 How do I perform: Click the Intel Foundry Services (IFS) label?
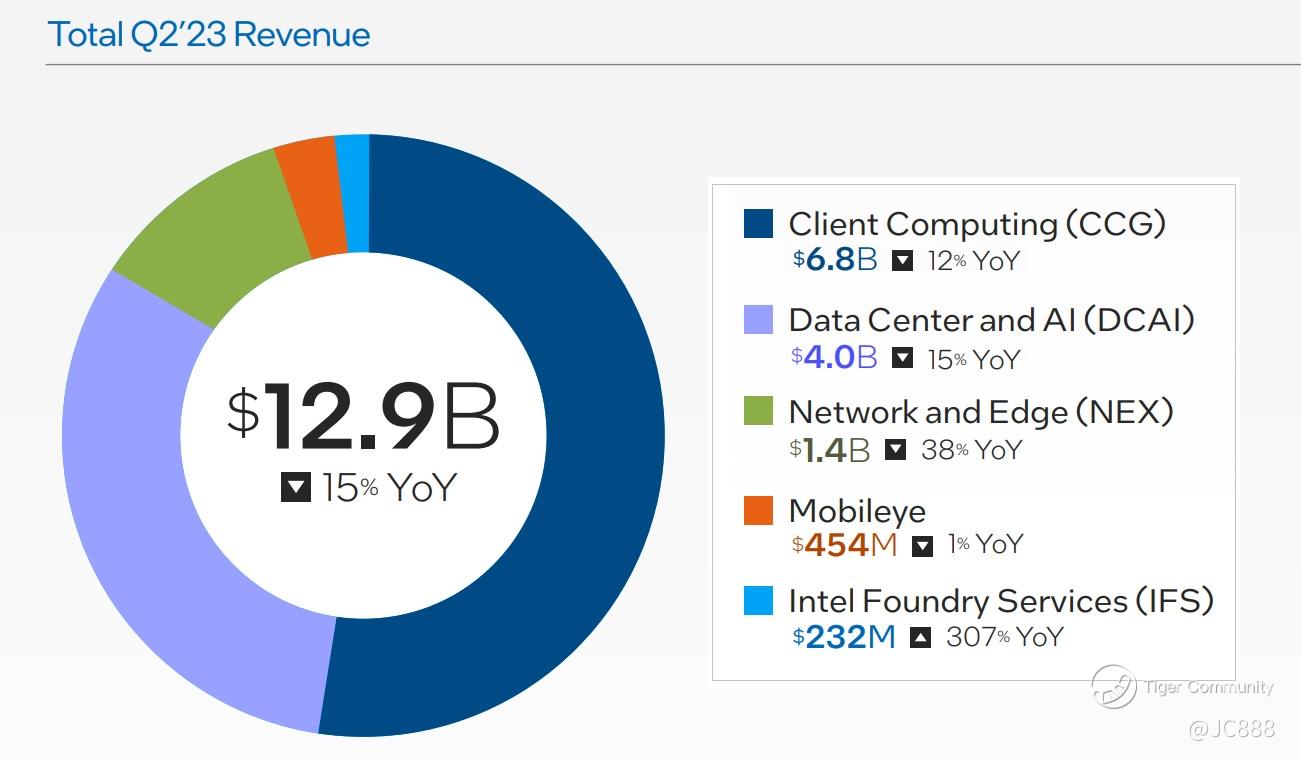click(x=1000, y=601)
